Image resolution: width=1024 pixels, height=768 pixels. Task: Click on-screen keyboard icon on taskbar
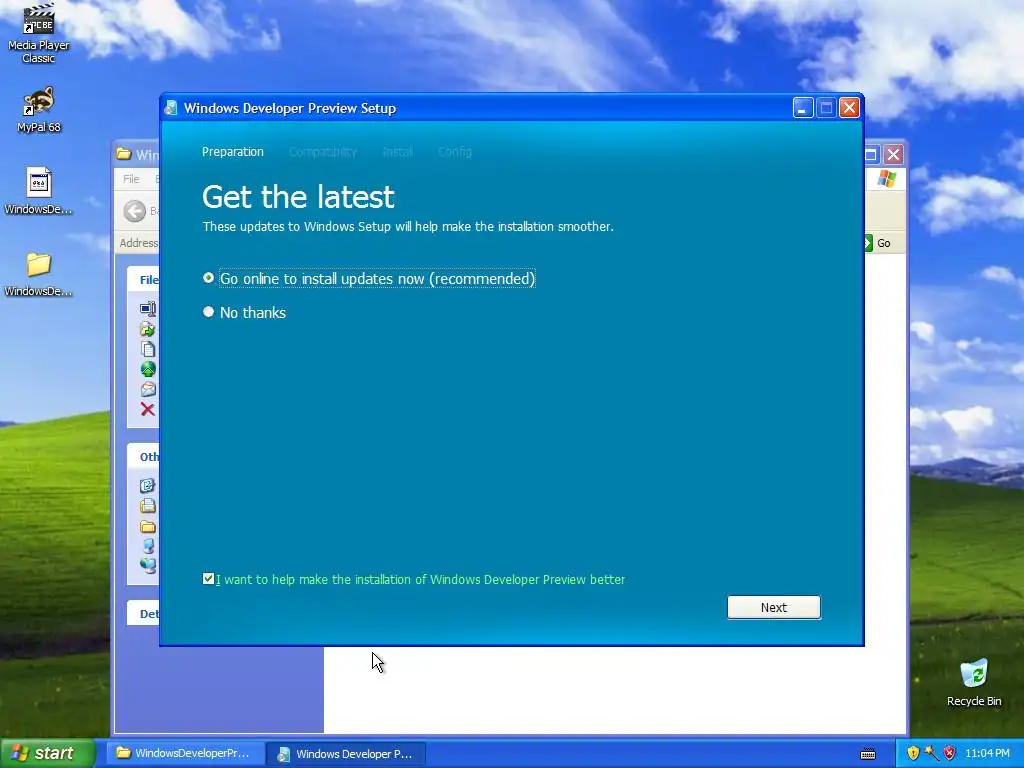click(x=868, y=754)
